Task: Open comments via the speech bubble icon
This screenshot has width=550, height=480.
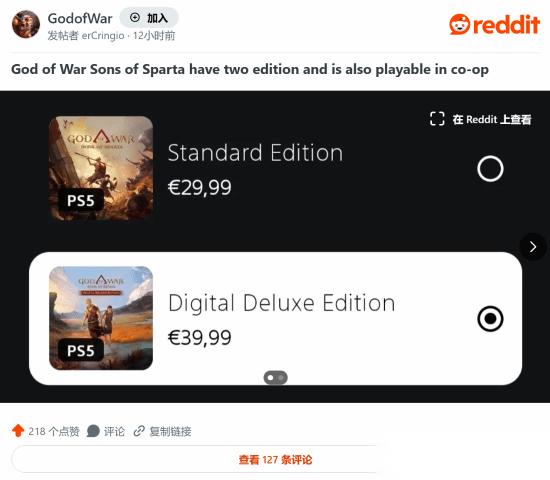Action: coord(93,431)
